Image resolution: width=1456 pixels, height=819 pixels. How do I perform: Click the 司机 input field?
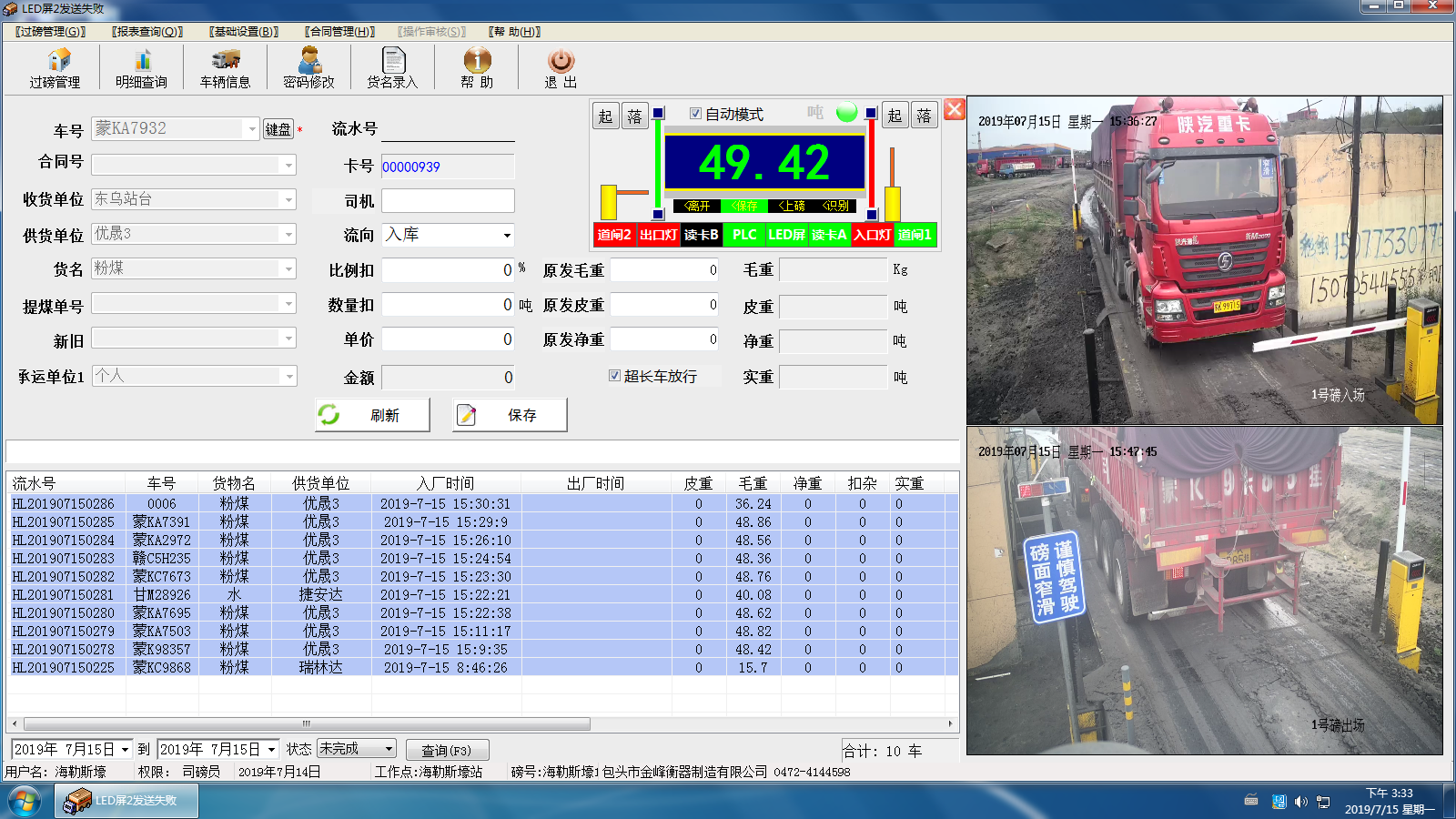[x=448, y=200]
